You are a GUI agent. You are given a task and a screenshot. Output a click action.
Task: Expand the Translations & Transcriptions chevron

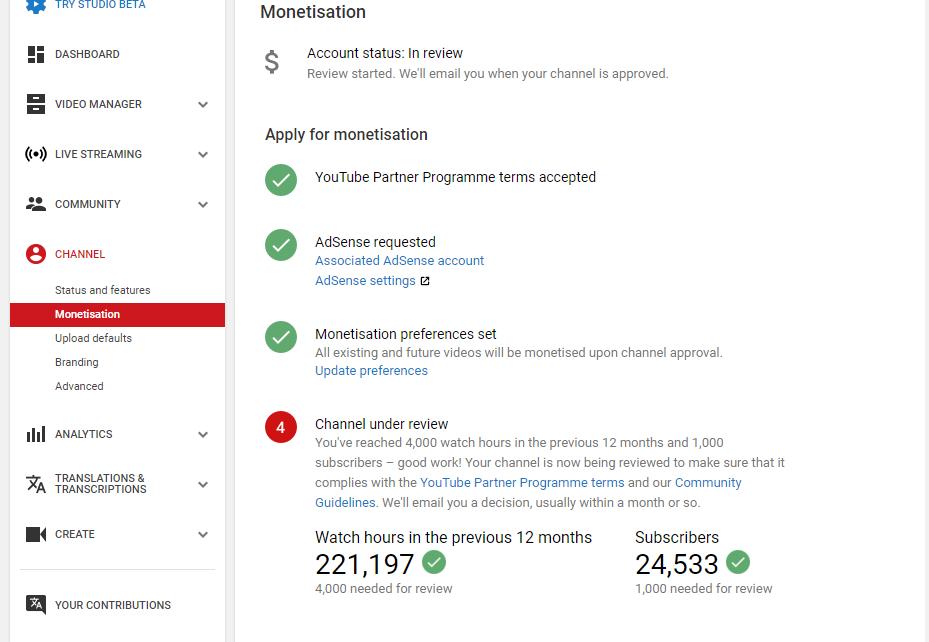(203, 484)
